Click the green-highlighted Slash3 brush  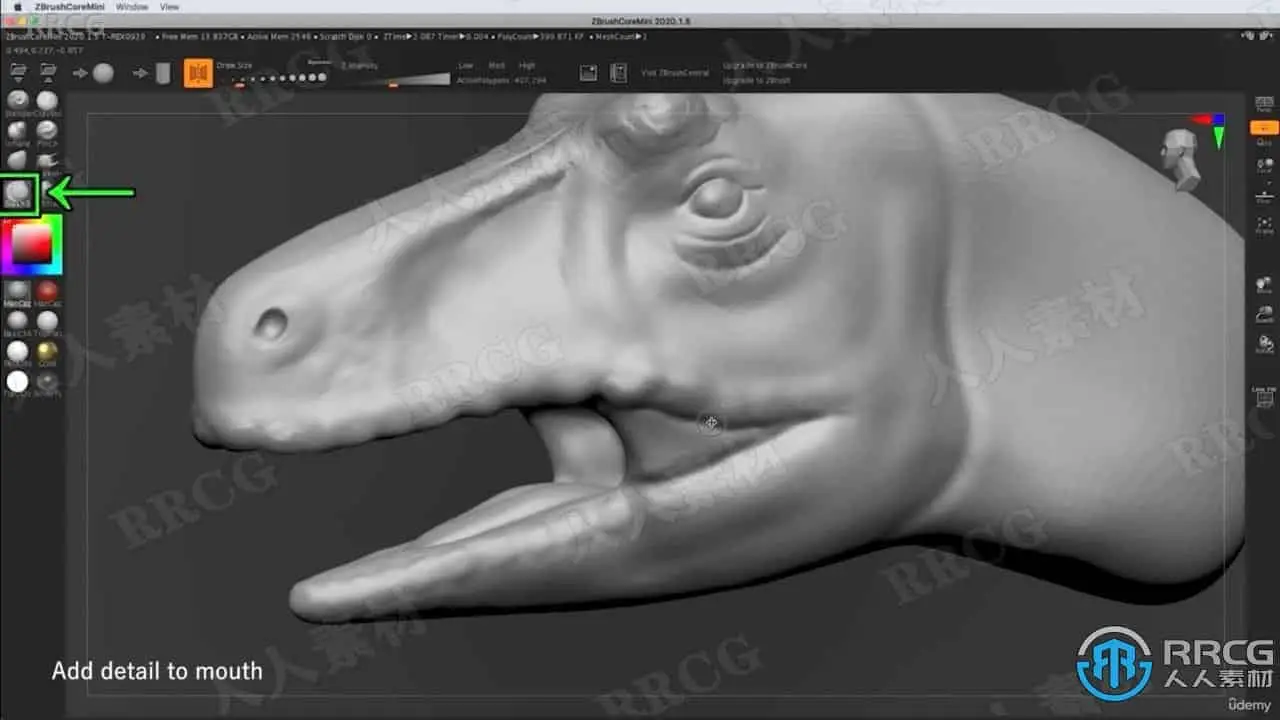(18, 193)
